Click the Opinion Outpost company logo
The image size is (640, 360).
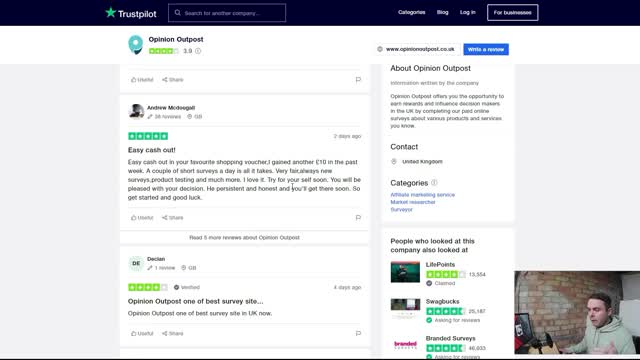pos(136,45)
